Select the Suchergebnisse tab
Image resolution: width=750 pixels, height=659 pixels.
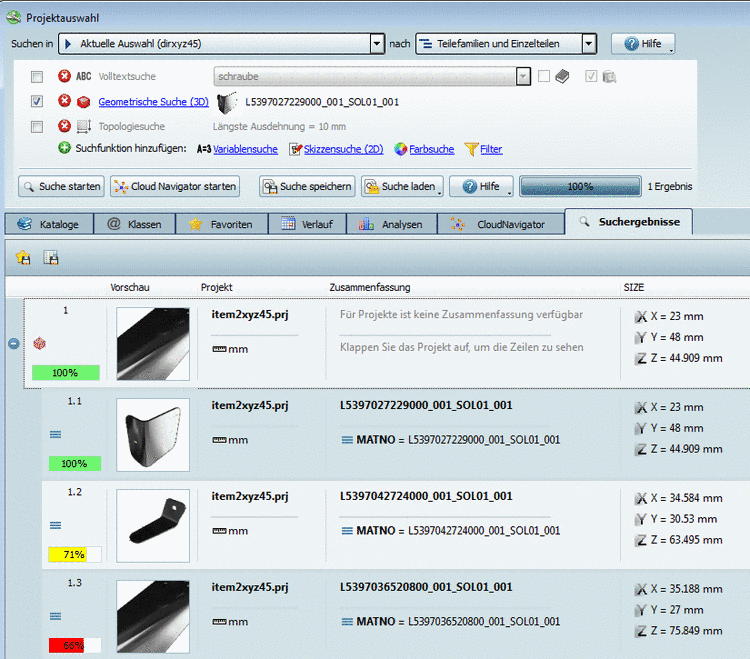[x=629, y=221]
